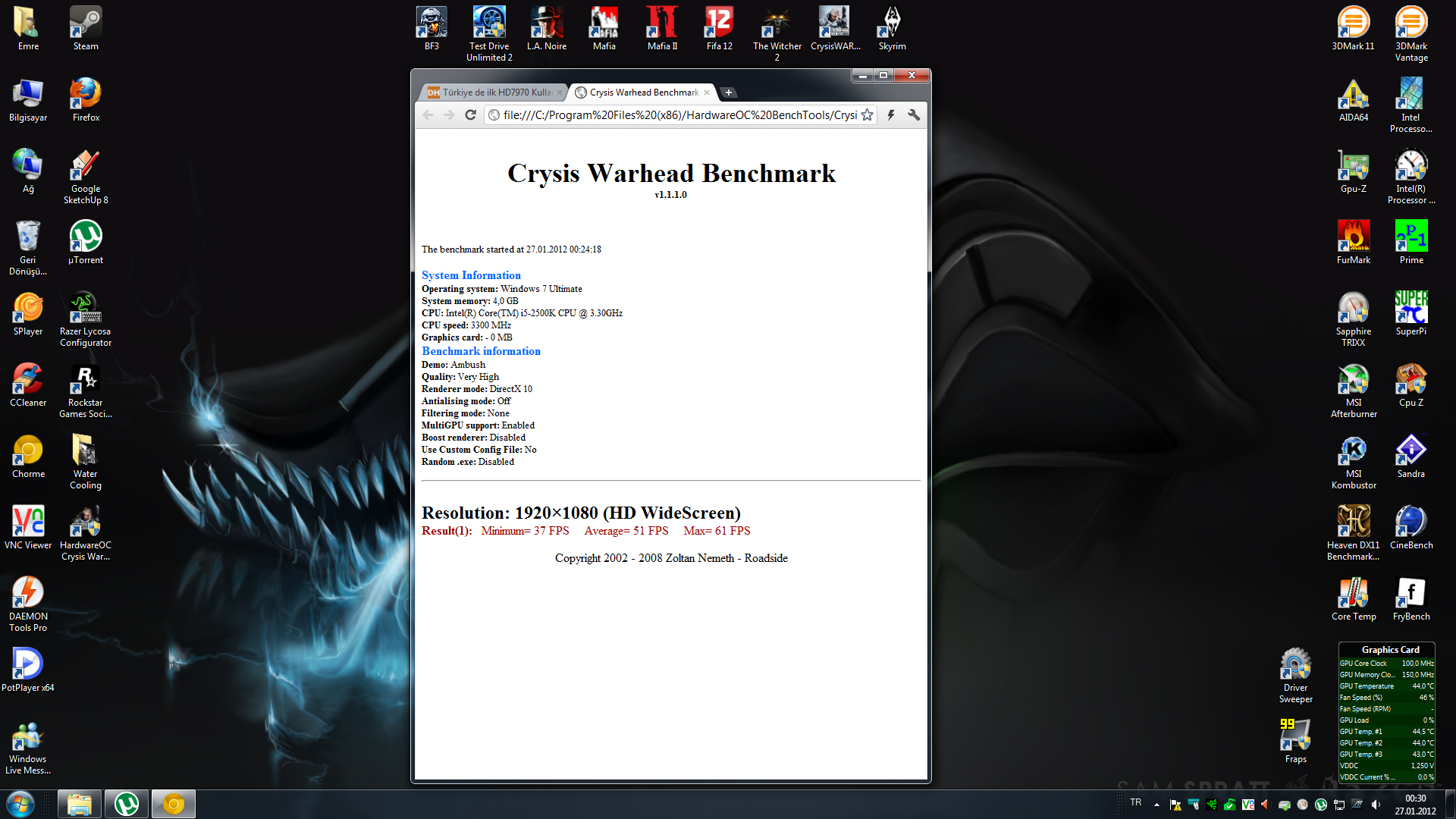Go back to the previous page

coord(428,115)
